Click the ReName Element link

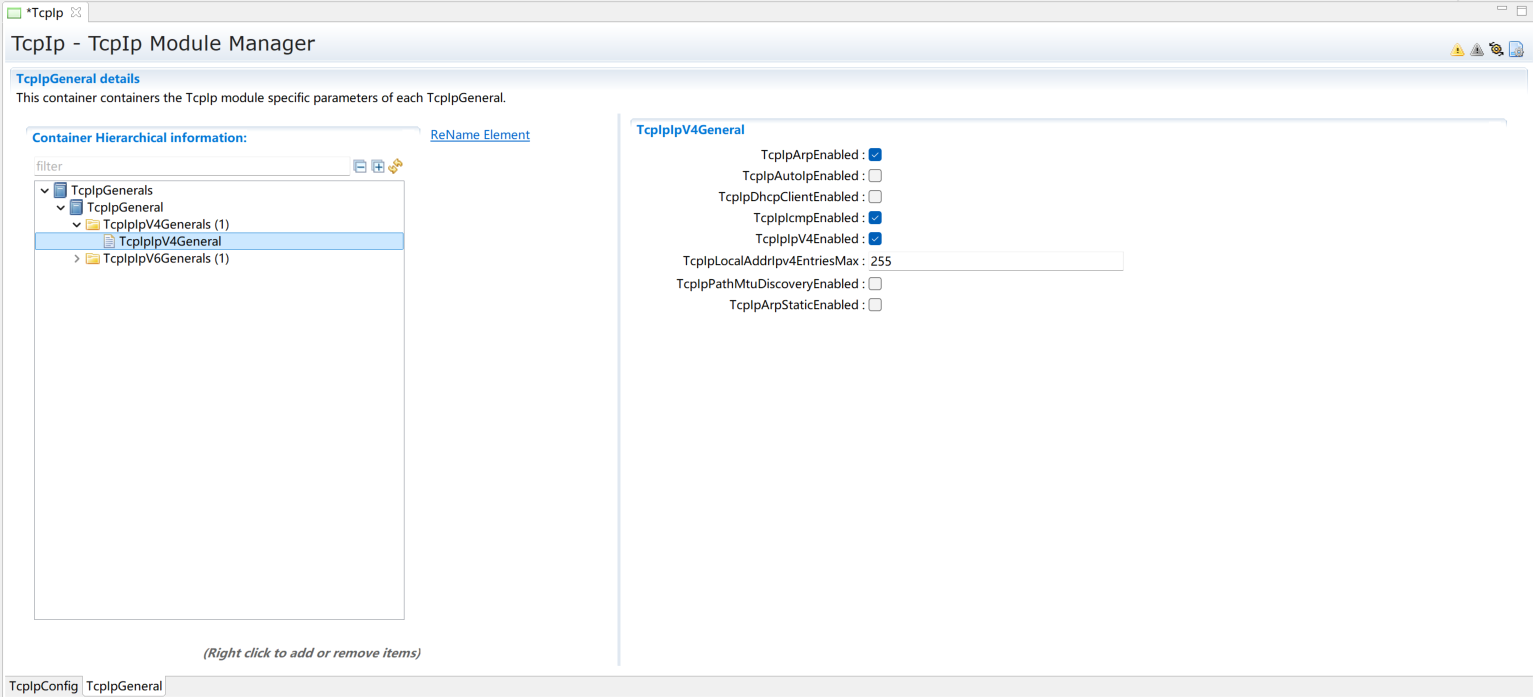tap(480, 135)
